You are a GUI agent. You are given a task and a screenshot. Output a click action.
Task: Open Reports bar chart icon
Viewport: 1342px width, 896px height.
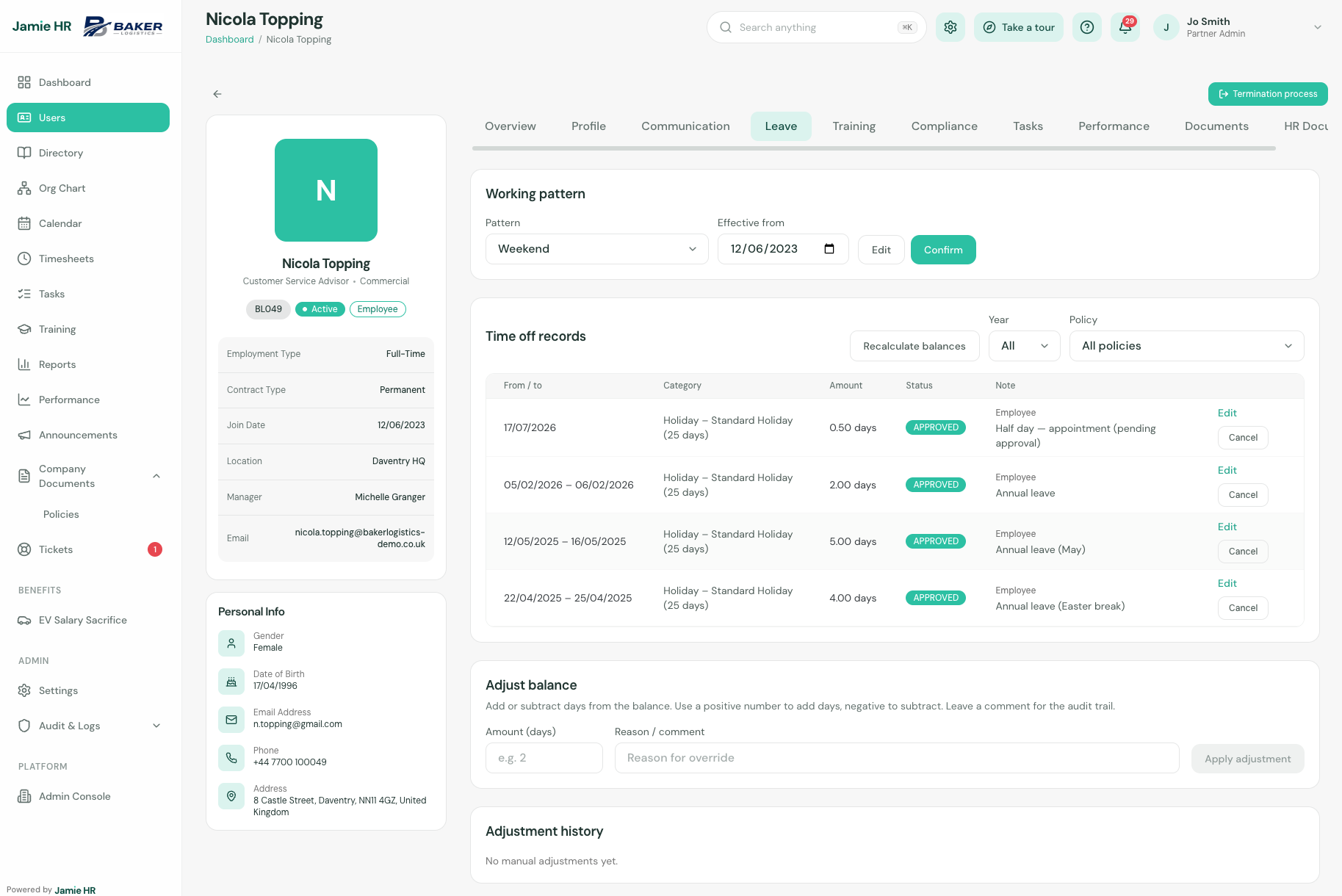tap(24, 364)
